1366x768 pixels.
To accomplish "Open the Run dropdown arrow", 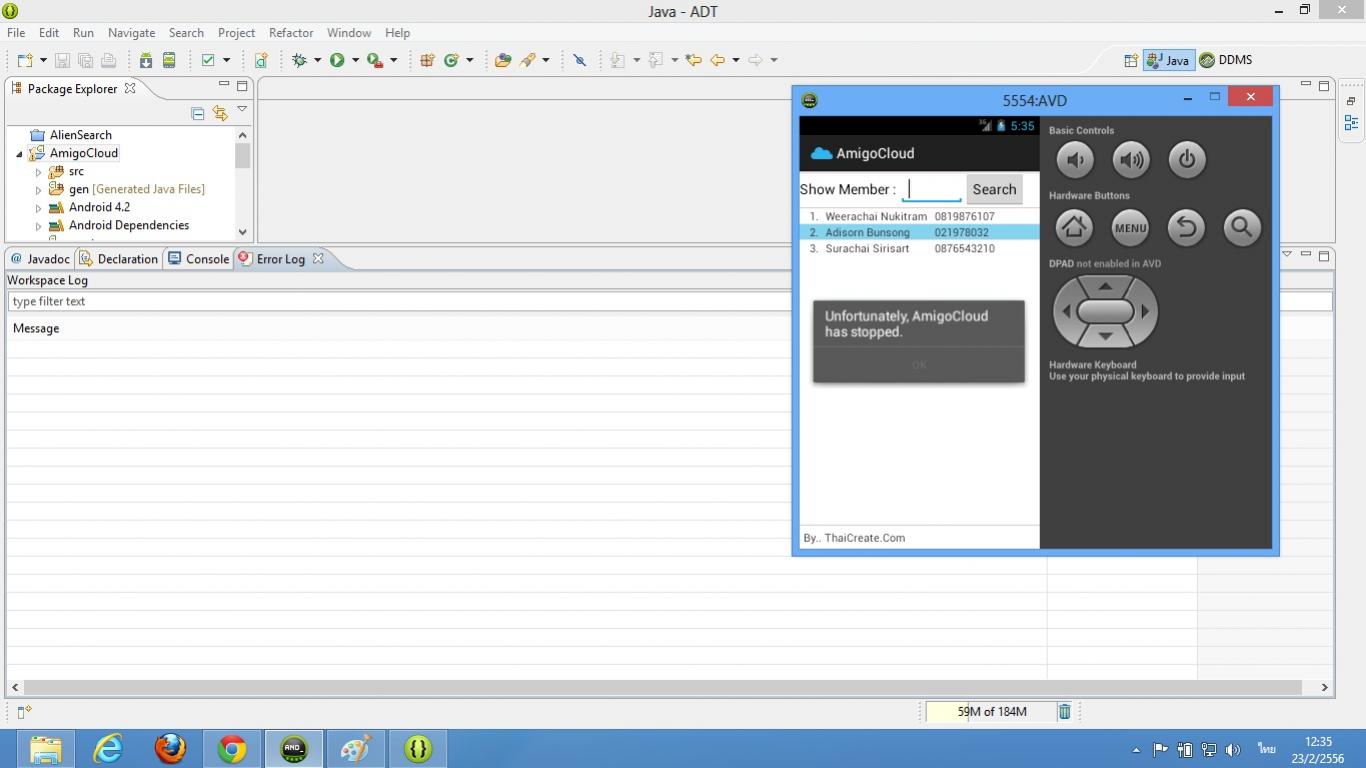I will coord(355,60).
